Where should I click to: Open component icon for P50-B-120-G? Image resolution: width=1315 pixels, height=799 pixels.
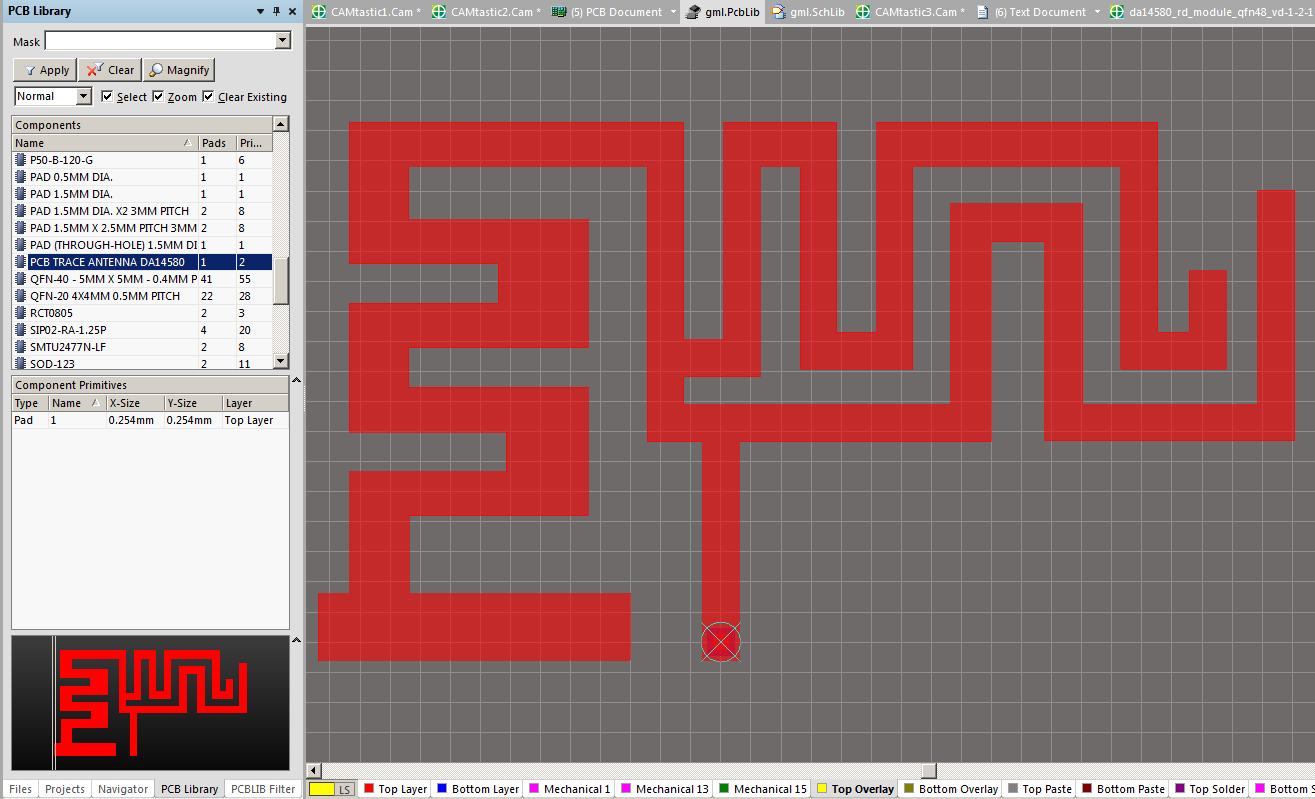point(20,160)
